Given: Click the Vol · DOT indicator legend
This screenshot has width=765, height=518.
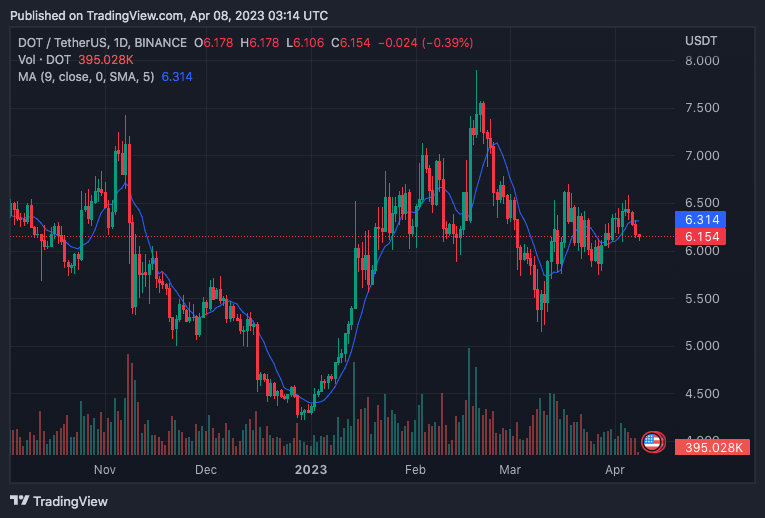Looking at the screenshot, I should (44, 60).
